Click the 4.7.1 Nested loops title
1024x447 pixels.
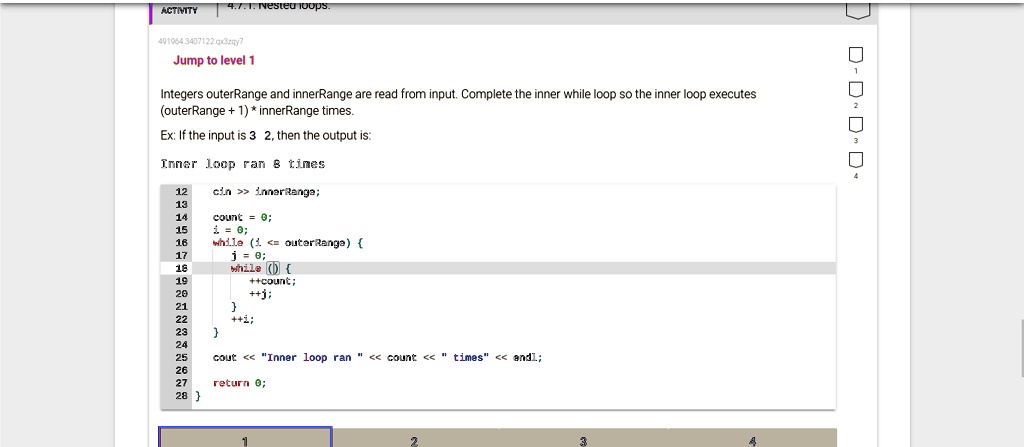266,6
